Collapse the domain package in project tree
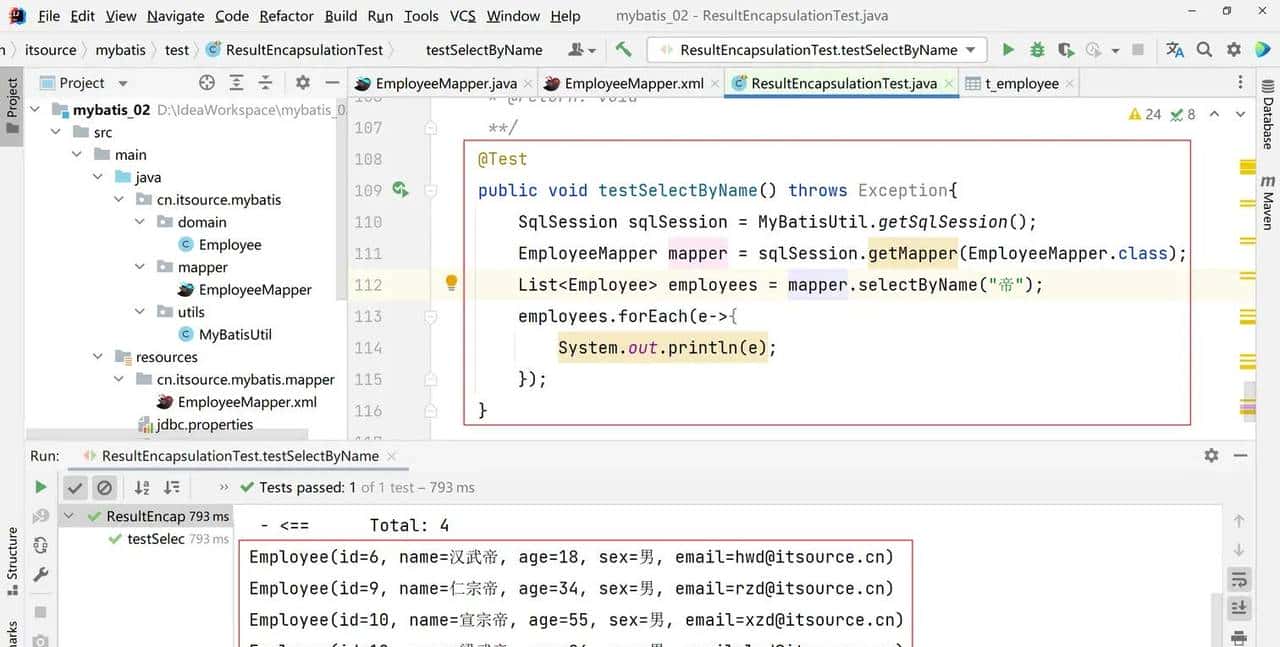The width and height of the screenshot is (1280, 647). pos(140,222)
